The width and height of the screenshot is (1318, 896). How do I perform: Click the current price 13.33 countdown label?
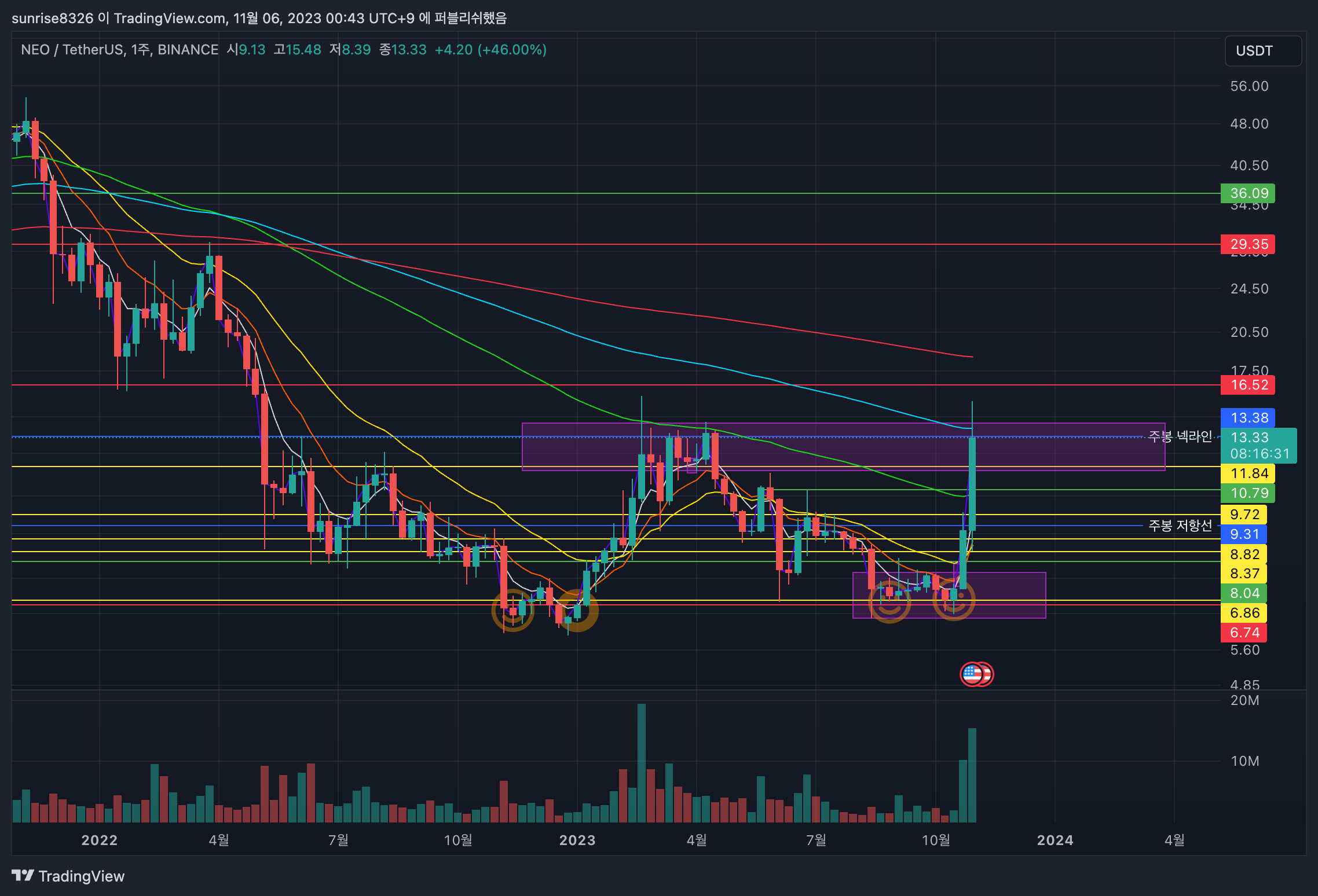tap(1259, 446)
